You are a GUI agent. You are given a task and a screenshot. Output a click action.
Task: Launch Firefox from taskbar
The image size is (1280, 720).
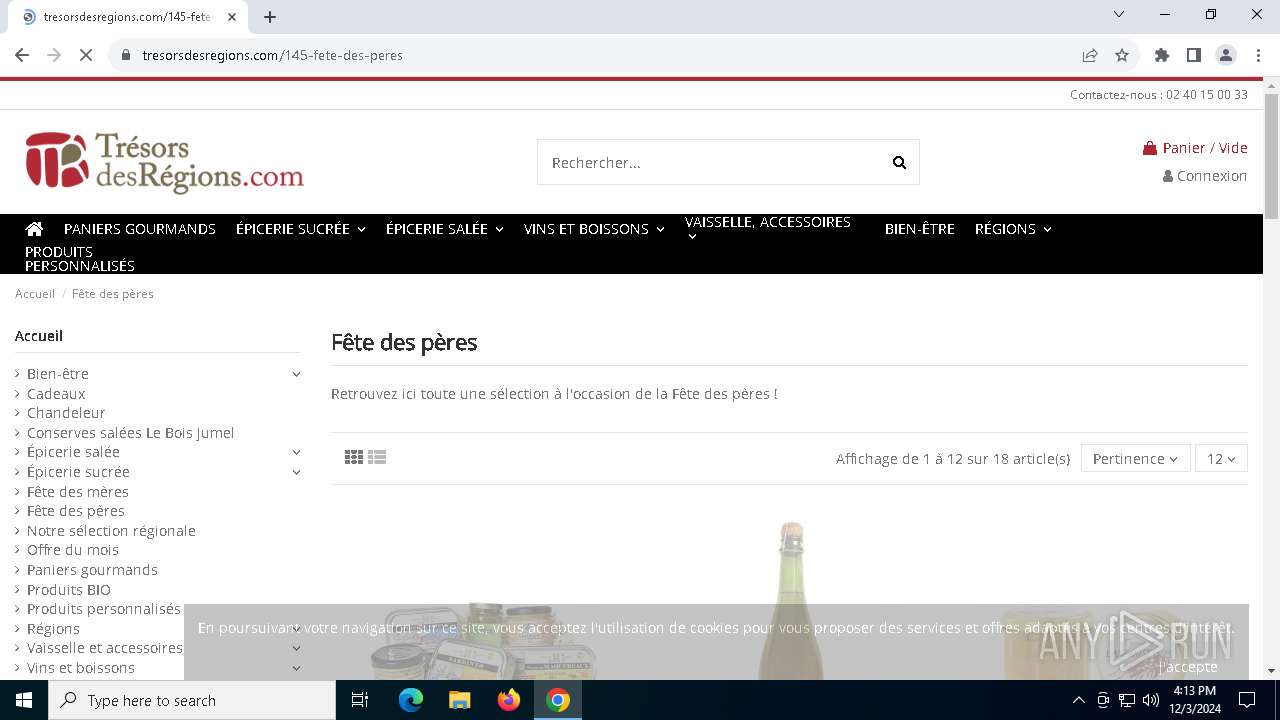click(x=509, y=700)
